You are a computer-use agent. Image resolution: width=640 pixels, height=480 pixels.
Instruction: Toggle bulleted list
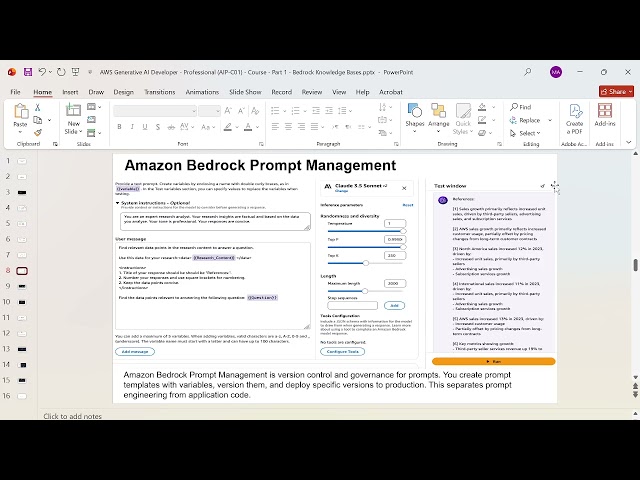point(276,111)
